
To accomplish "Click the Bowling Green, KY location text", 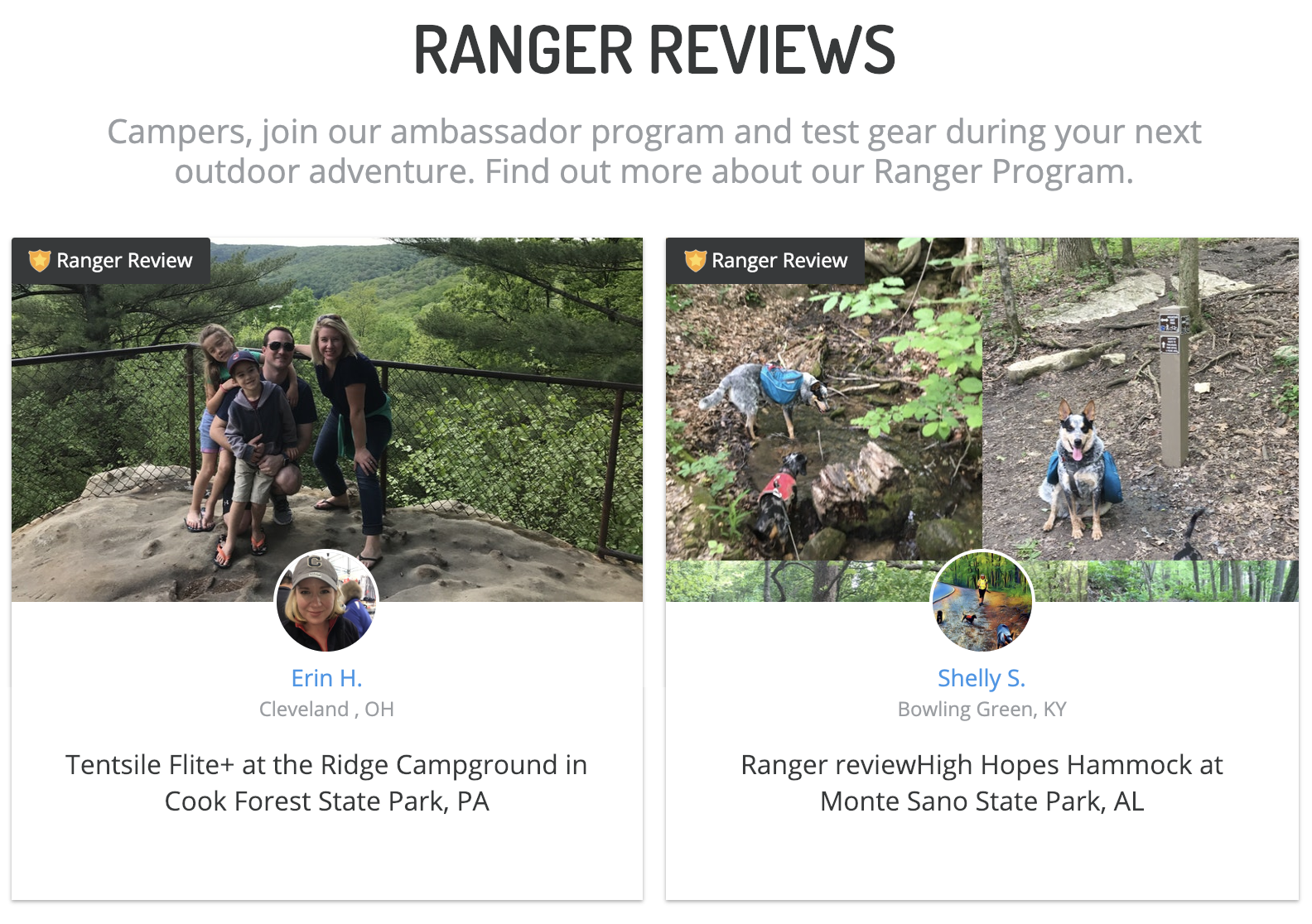I will click(982, 710).
